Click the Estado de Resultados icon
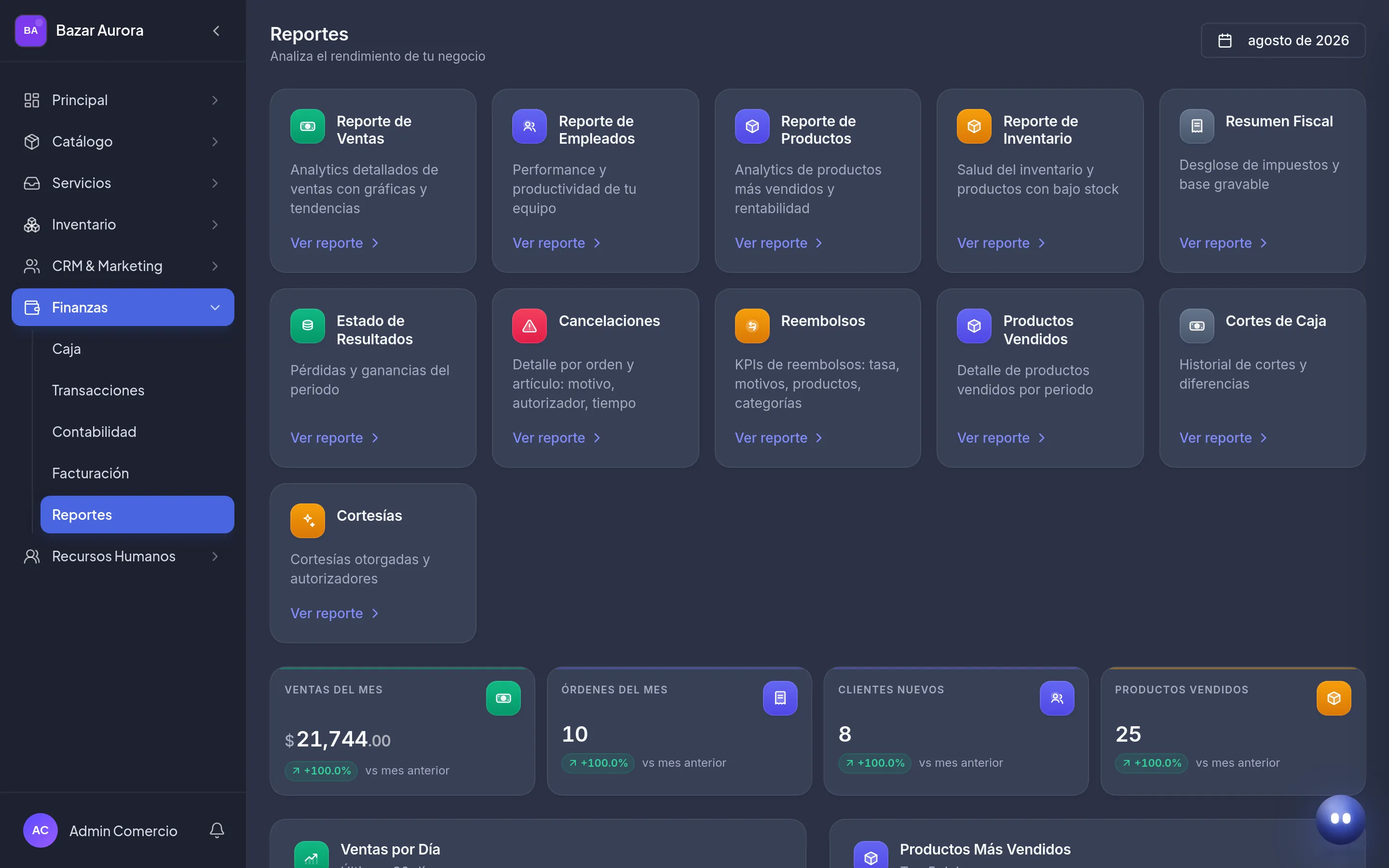The image size is (1389, 868). [308, 326]
